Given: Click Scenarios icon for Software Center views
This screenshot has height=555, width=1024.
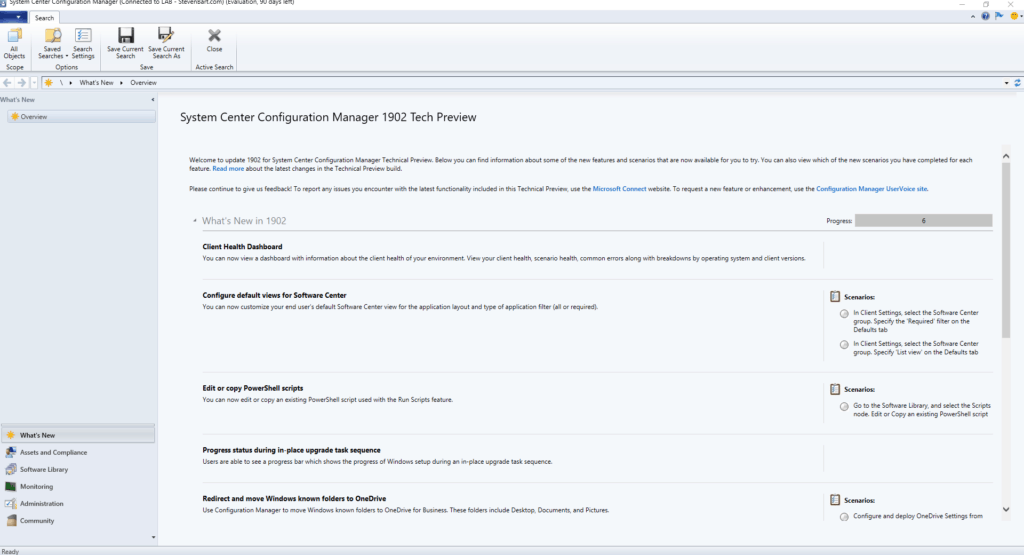Looking at the screenshot, I should pyautogui.click(x=835, y=296).
